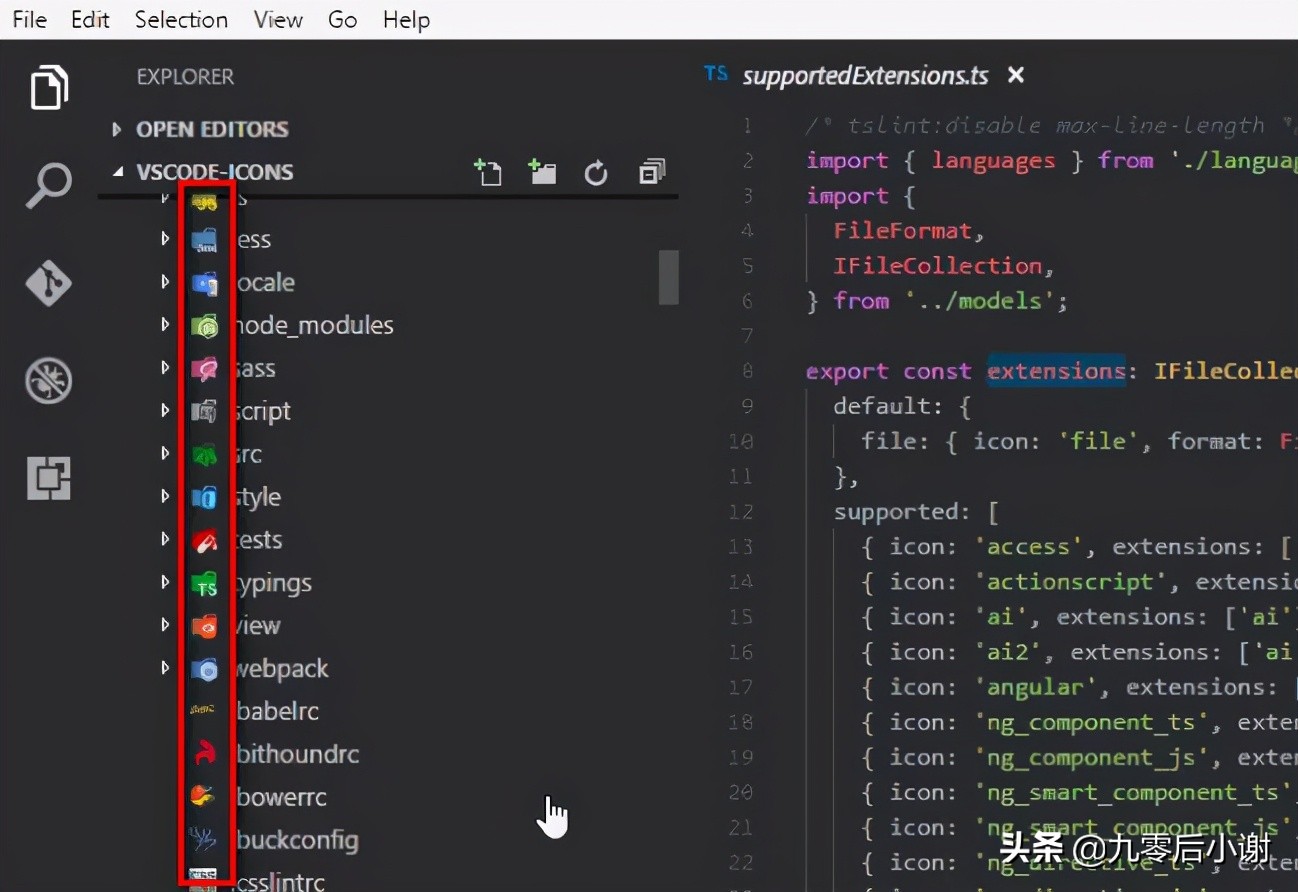Image resolution: width=1298 pixels, height=892 pixels.
Task: Click the src folder icon
Action: pyautogui.click(x=205, y=455)
